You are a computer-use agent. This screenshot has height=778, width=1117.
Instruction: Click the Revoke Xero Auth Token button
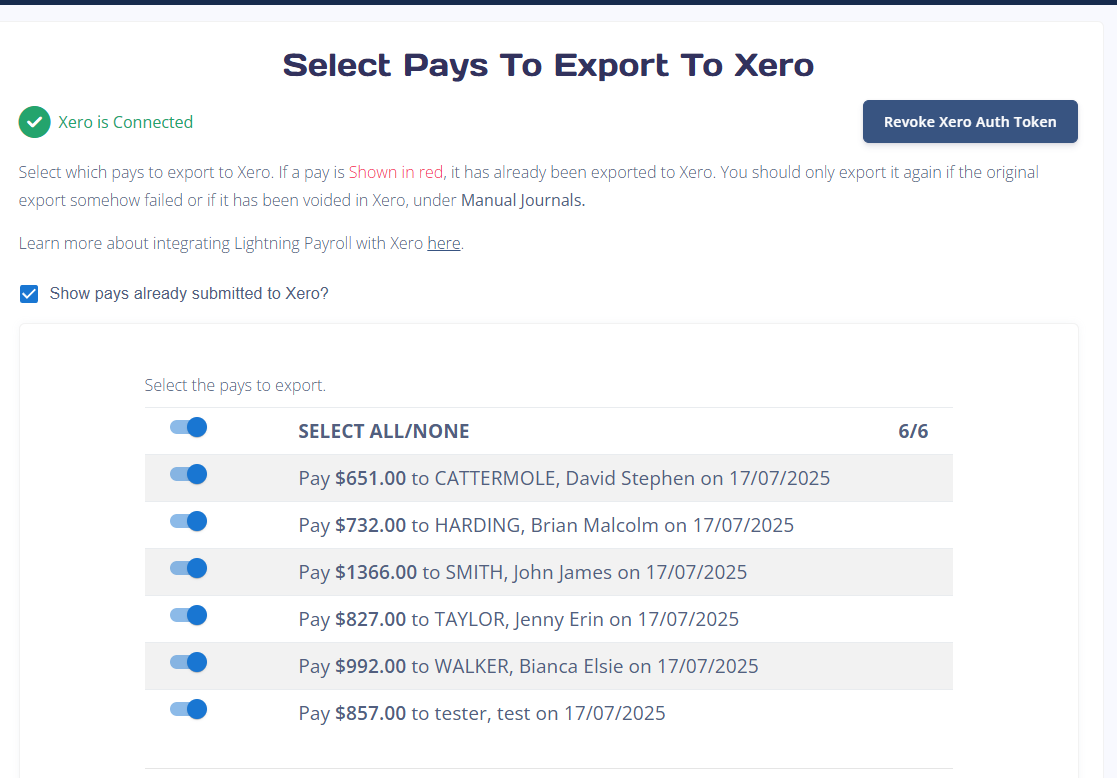tap(969, 121)
